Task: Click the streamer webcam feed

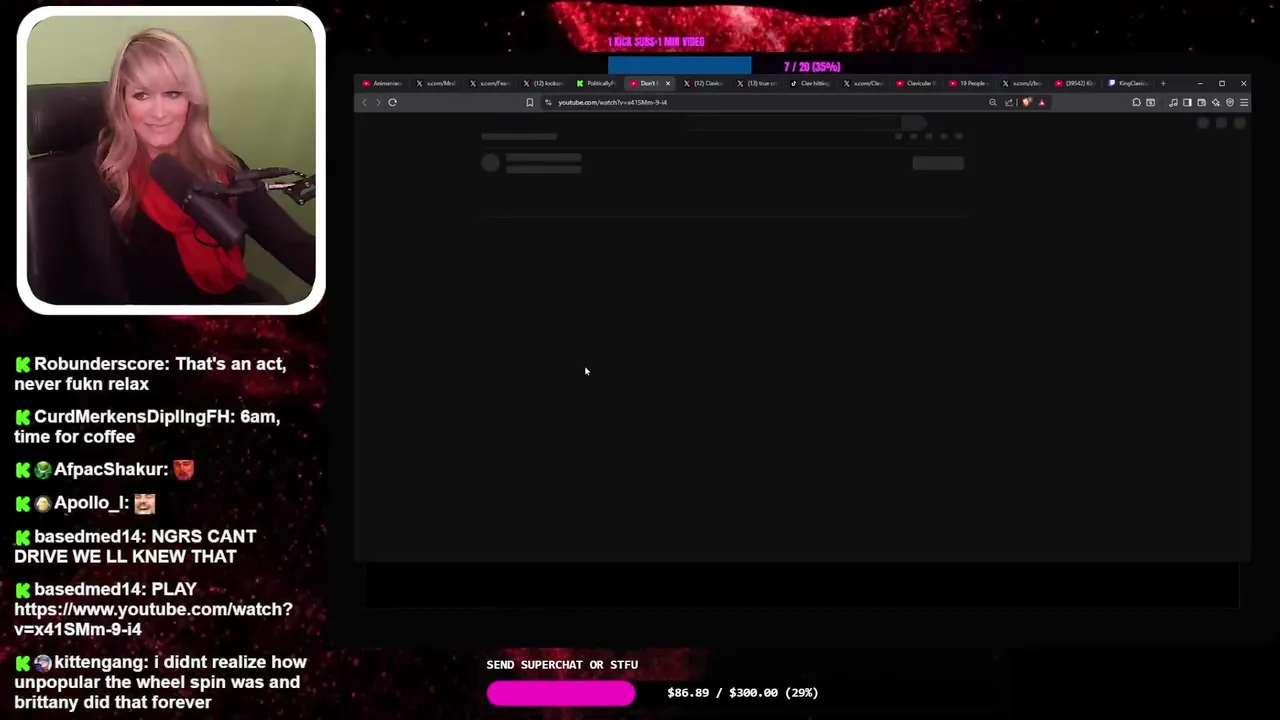Action: click(x=171, y=160)
